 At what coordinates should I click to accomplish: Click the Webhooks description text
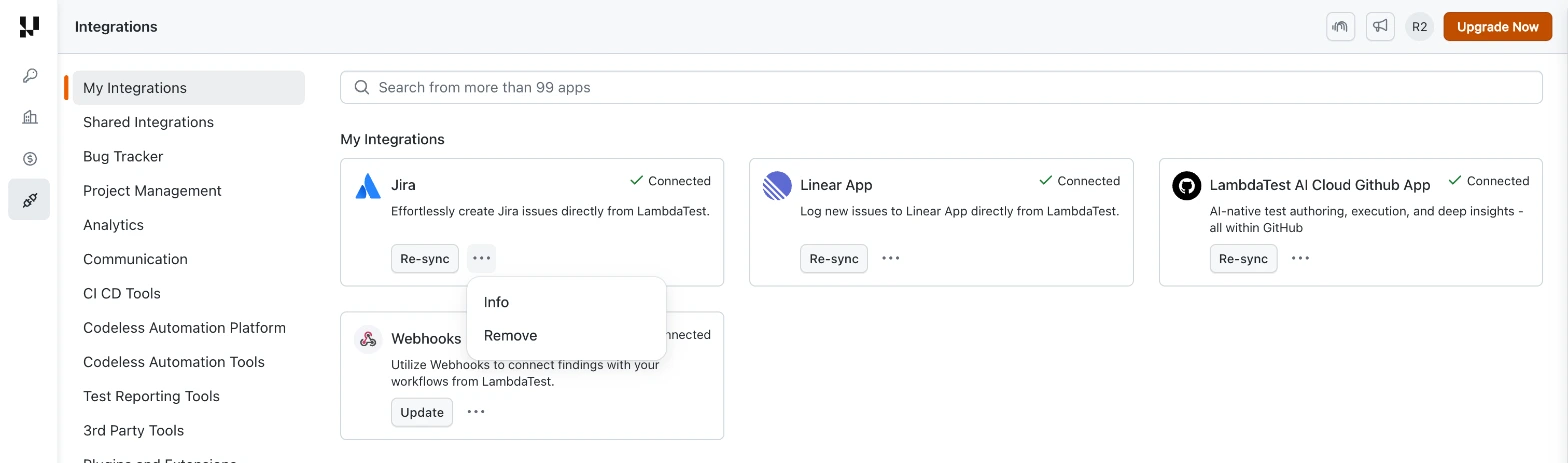525,373
